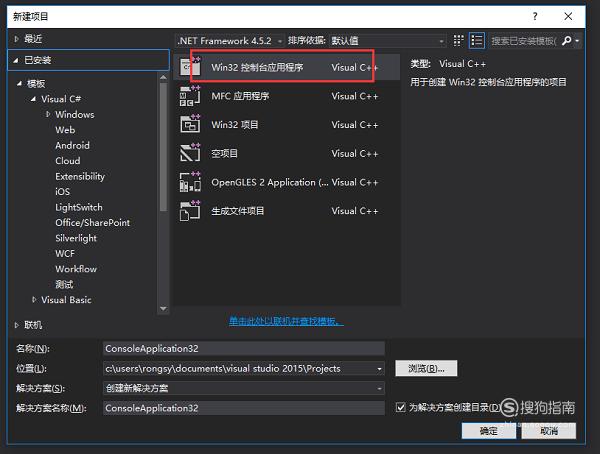The image size is (600, 454).
Task: Select WCF in template tree
Action: pyautogui.click(x=65, y=253)
